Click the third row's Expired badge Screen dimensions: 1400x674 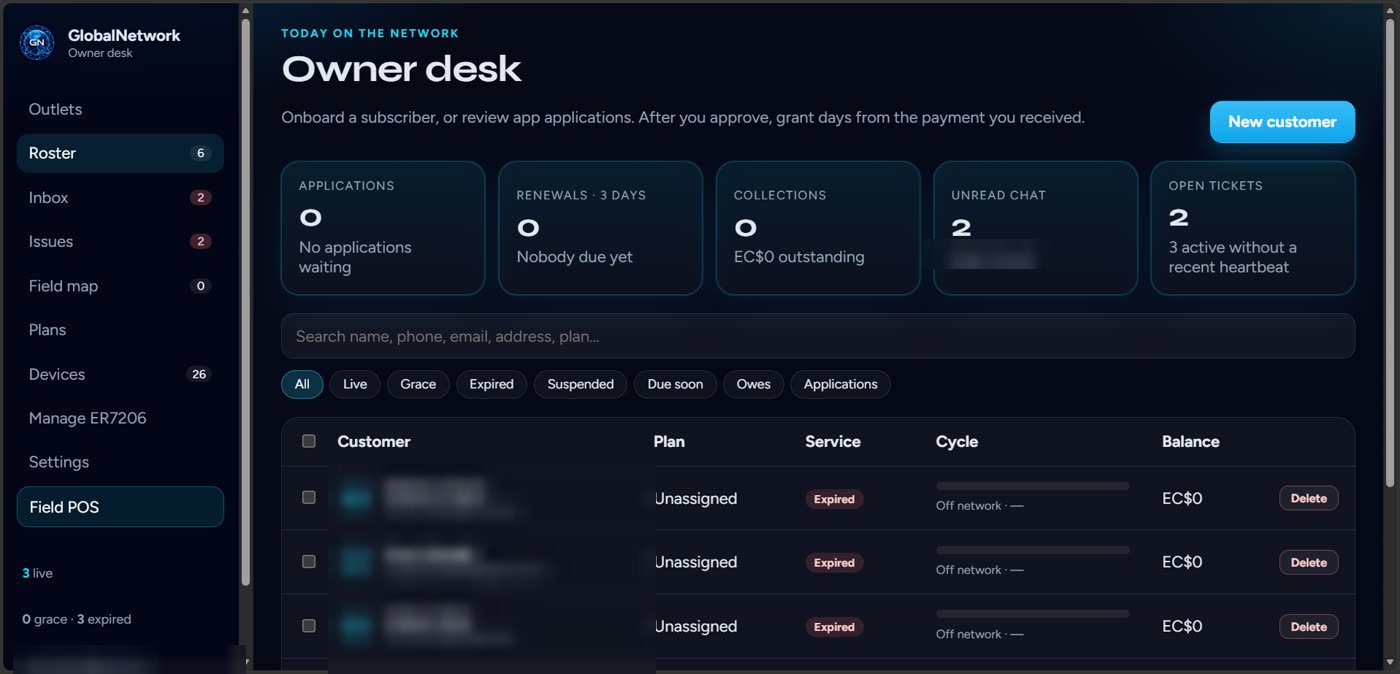834,627
